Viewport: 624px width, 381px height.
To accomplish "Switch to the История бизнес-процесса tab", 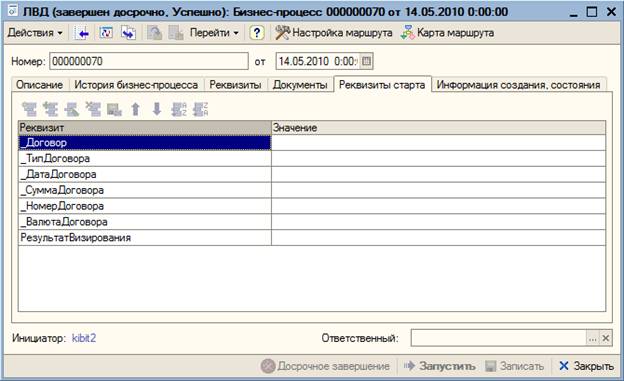I will (x=136, y=85).
